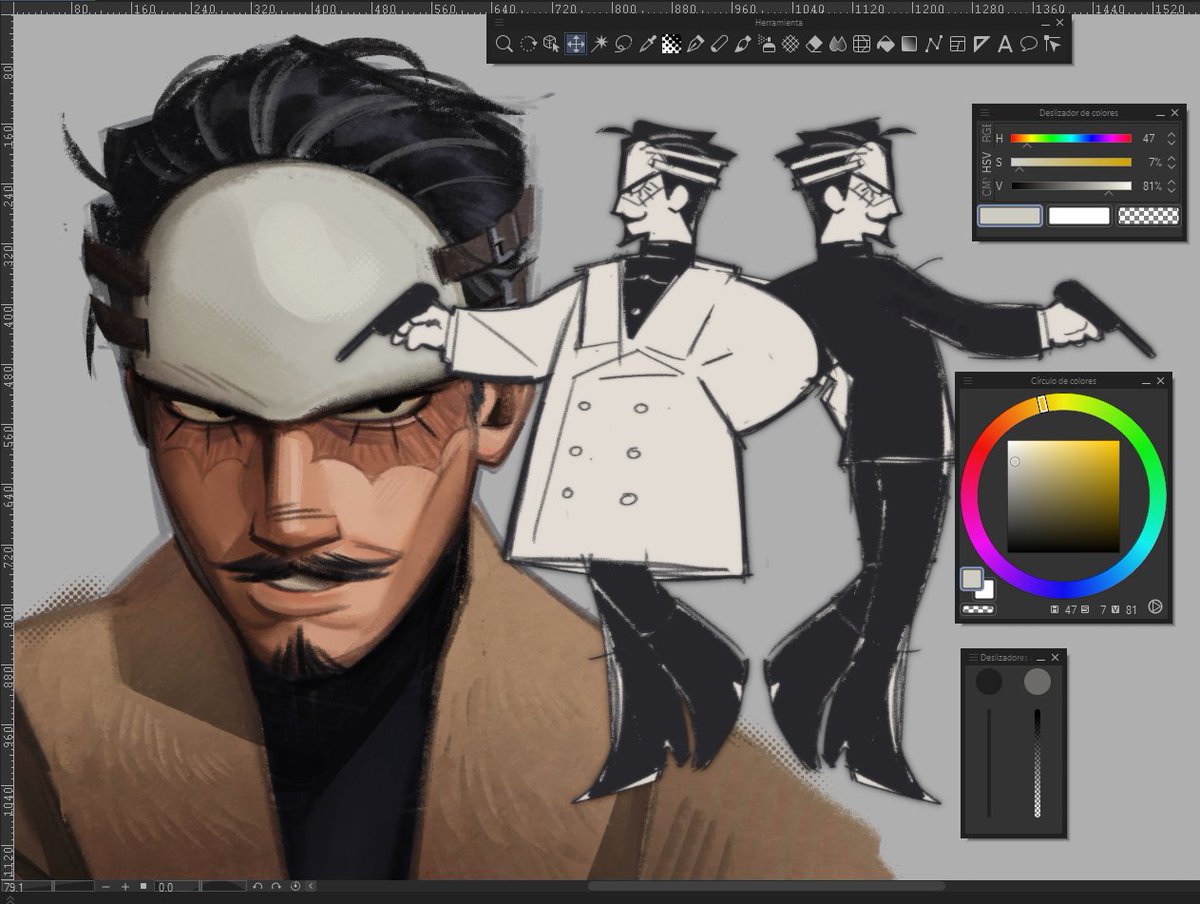
Task: Select main color swatch in Deslizador de colores
Action: [1010, 216]
